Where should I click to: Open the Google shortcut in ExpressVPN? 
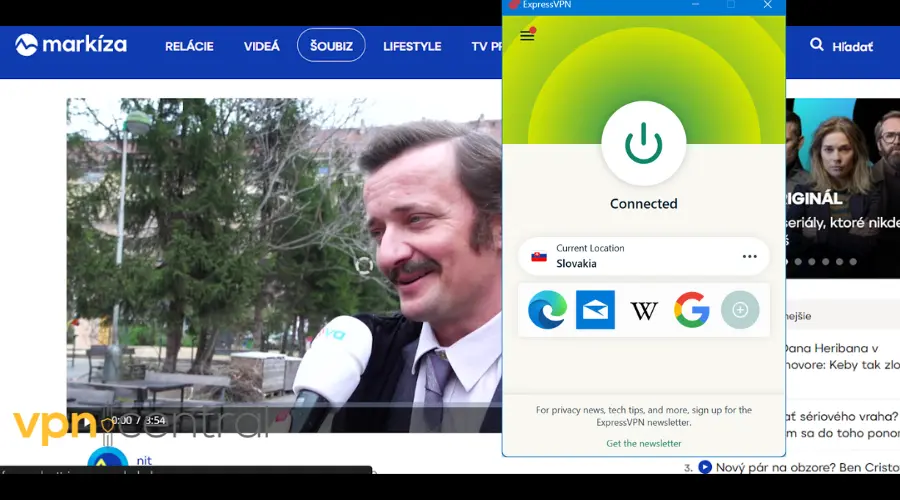click(692, 310)
